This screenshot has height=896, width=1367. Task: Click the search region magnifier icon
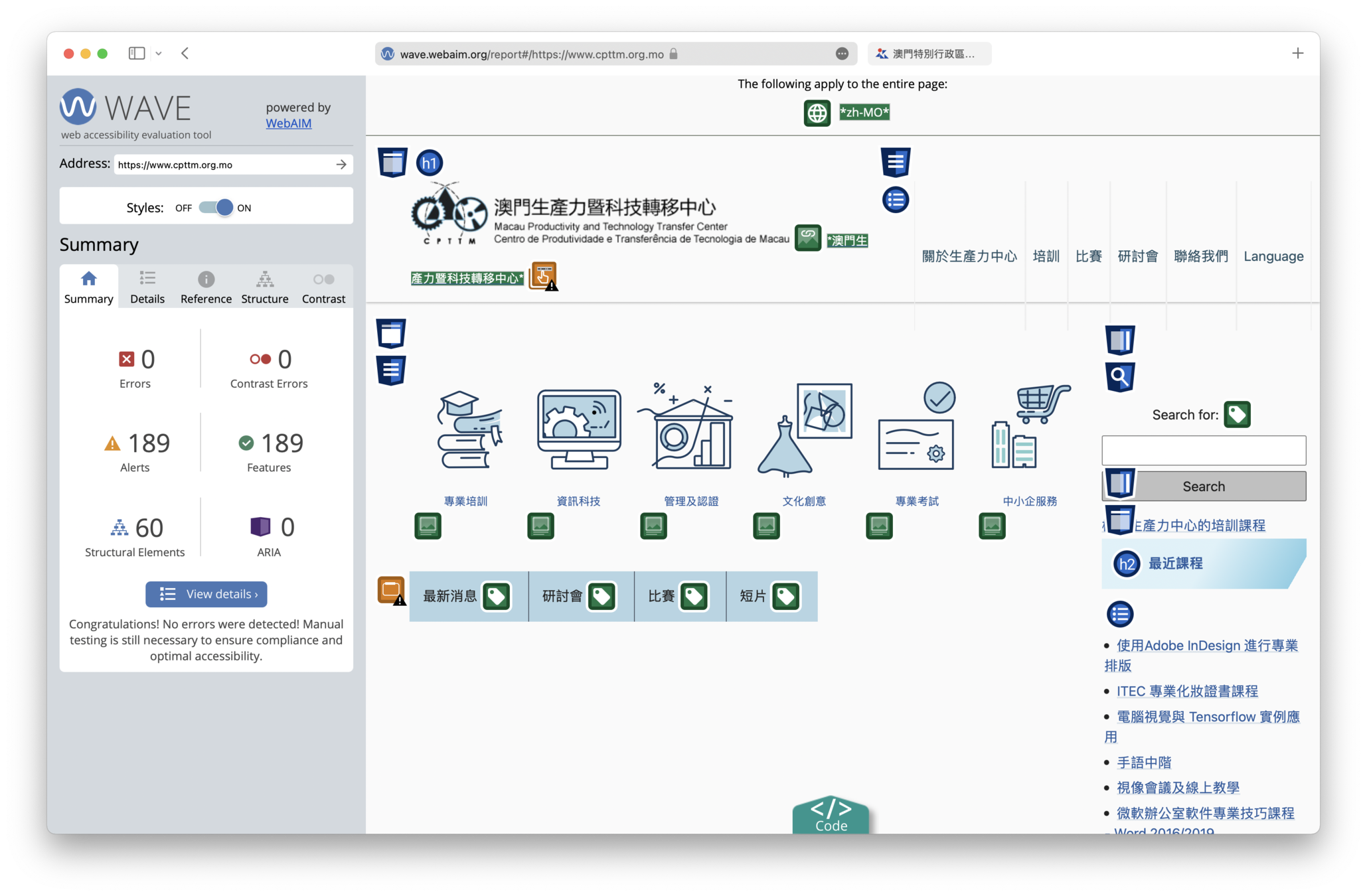[1119, 377]
